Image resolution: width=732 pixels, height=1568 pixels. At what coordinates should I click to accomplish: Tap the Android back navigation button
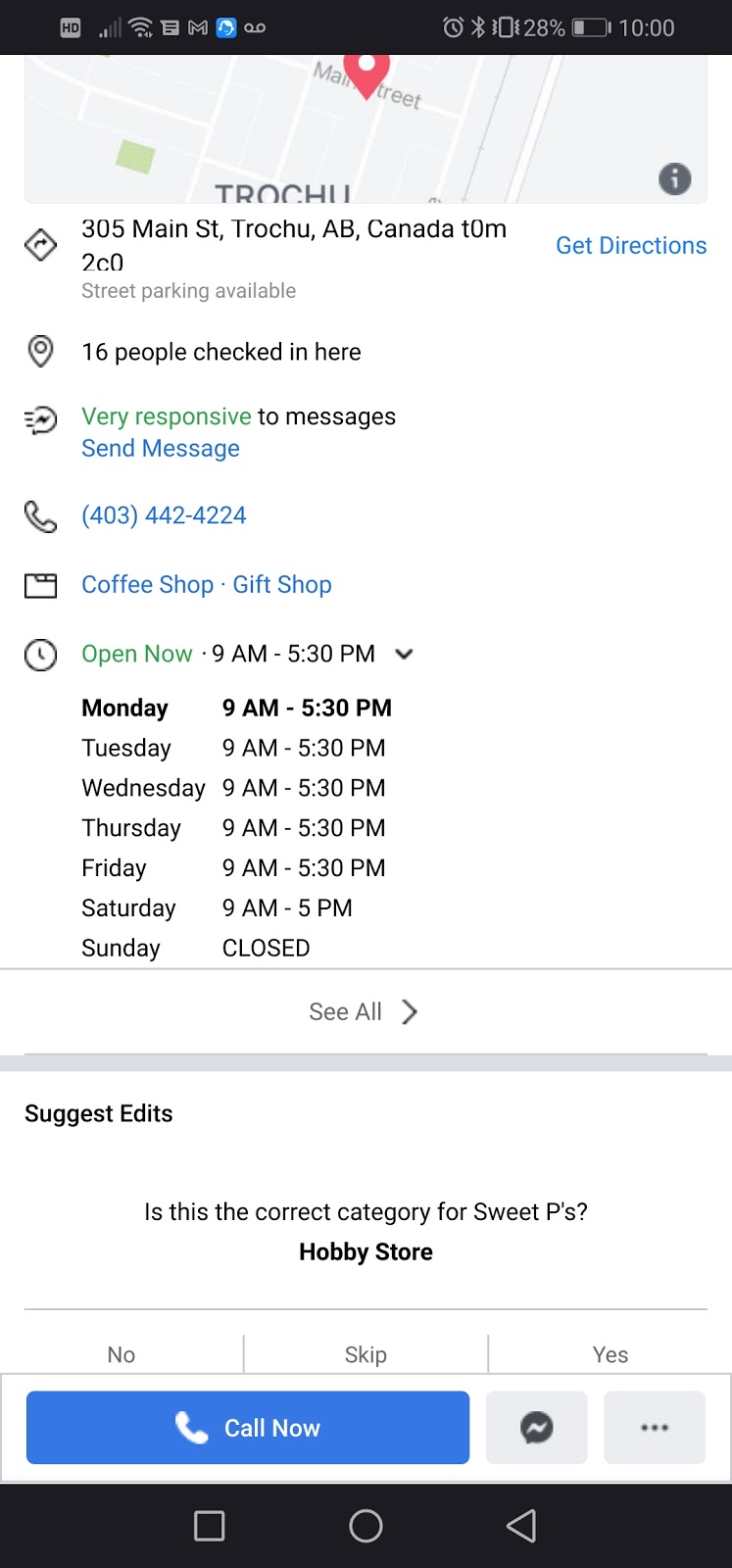[521, 1526]
